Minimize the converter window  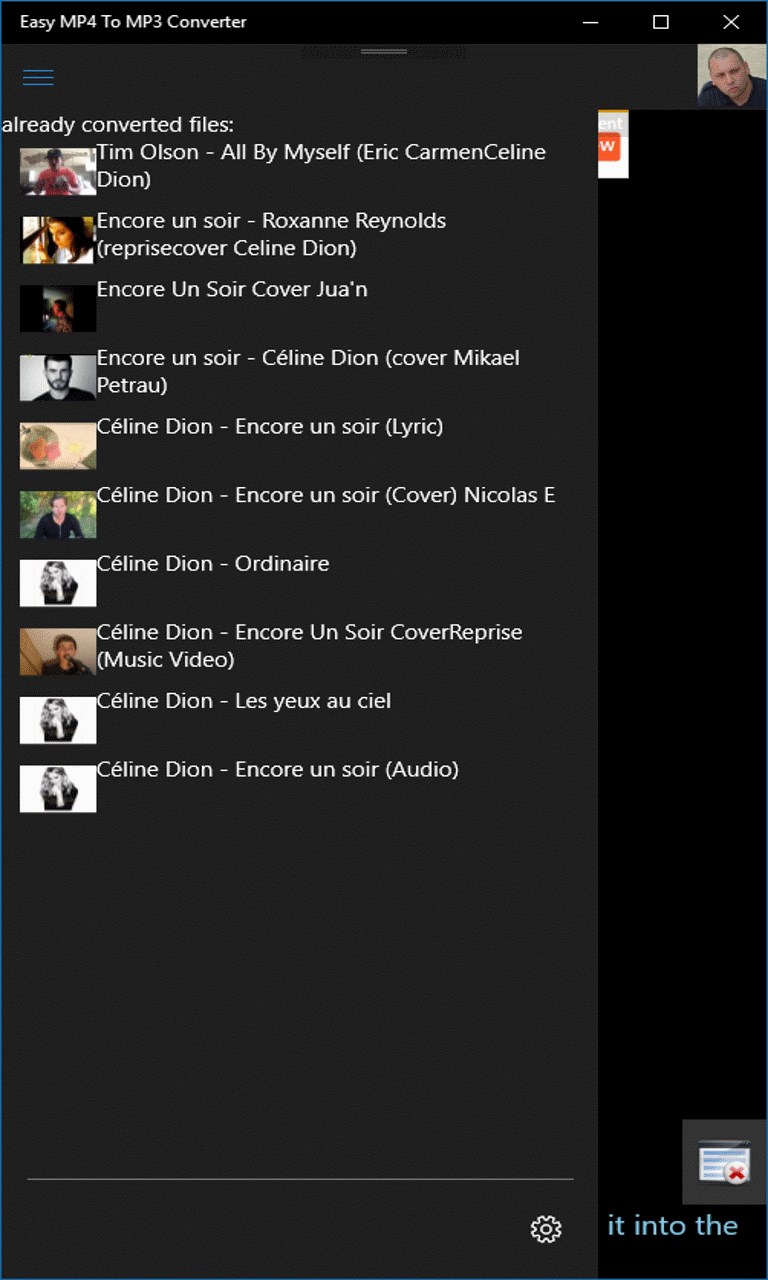point(590,22)
